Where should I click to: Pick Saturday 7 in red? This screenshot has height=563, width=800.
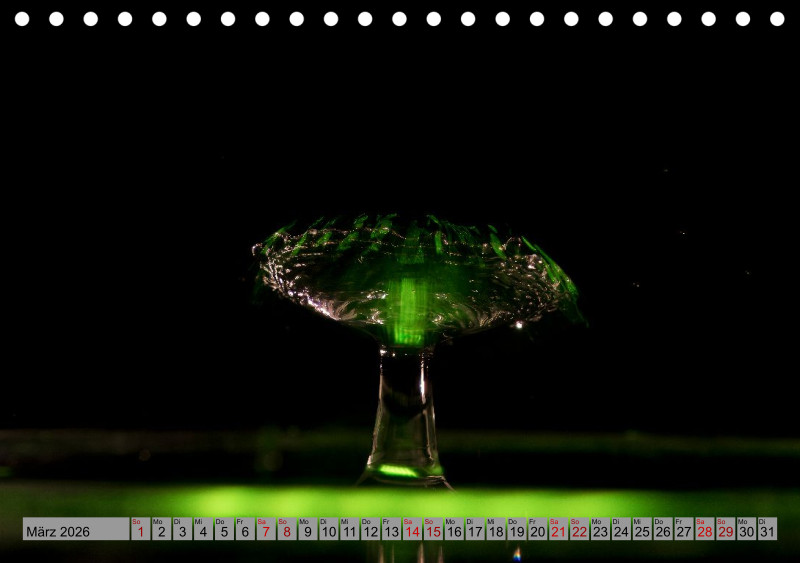coord(265,530)
